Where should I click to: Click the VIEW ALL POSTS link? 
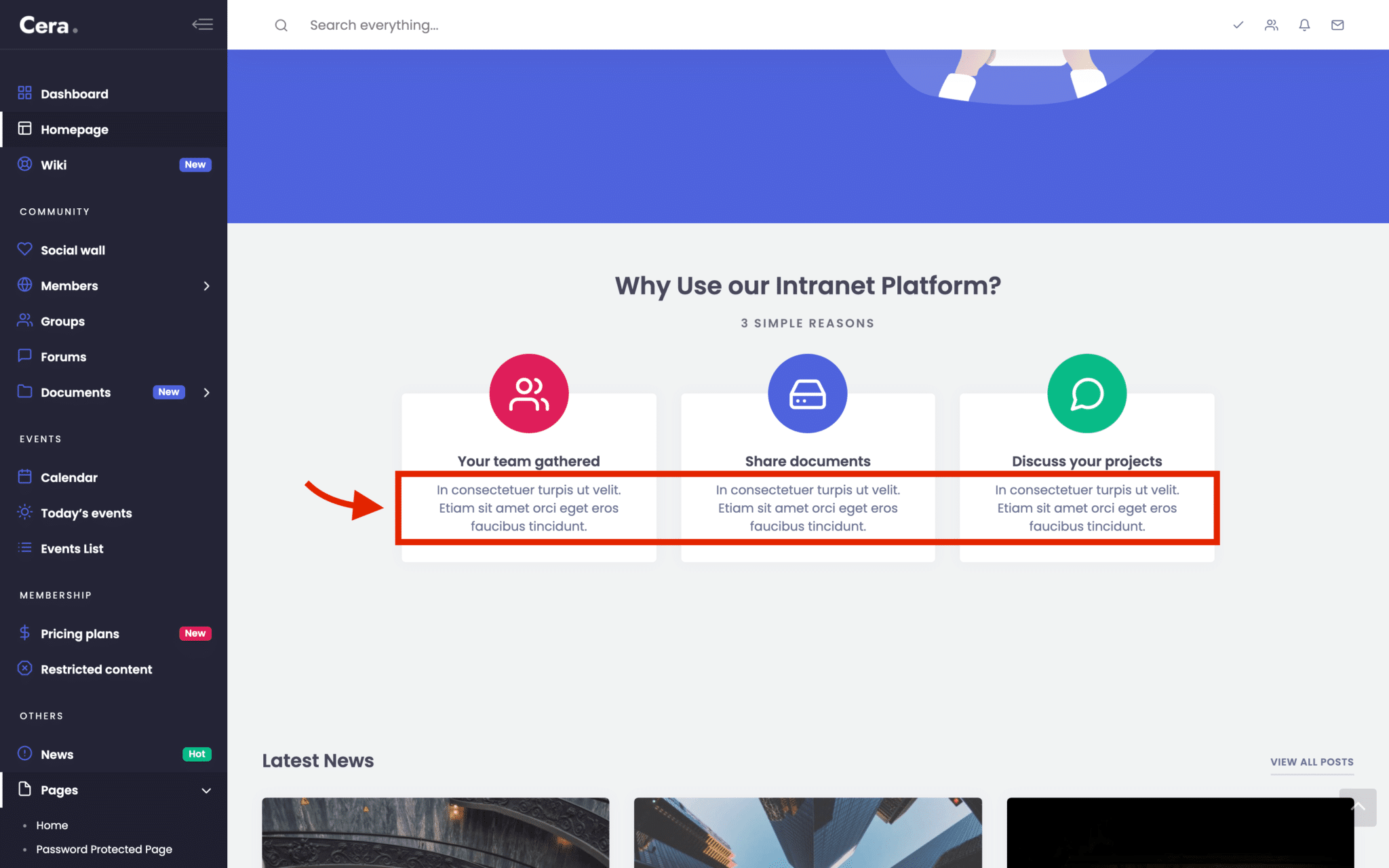click(x=1311, y=762)
